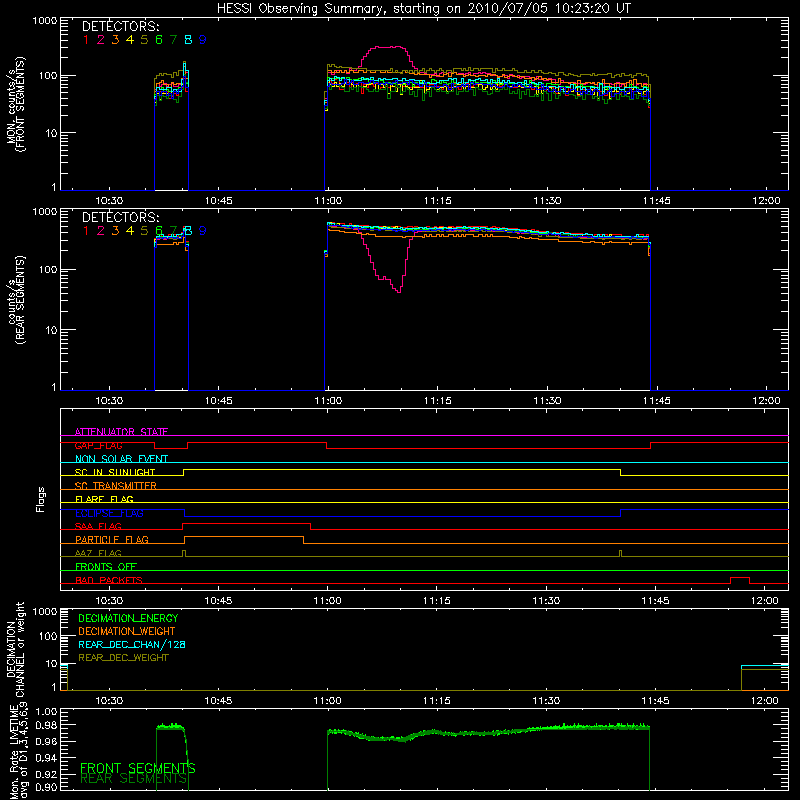Click the Mon. Rate LIVETIME axis title
Screen dimensions: 800x800
click(x=19, y=752)
